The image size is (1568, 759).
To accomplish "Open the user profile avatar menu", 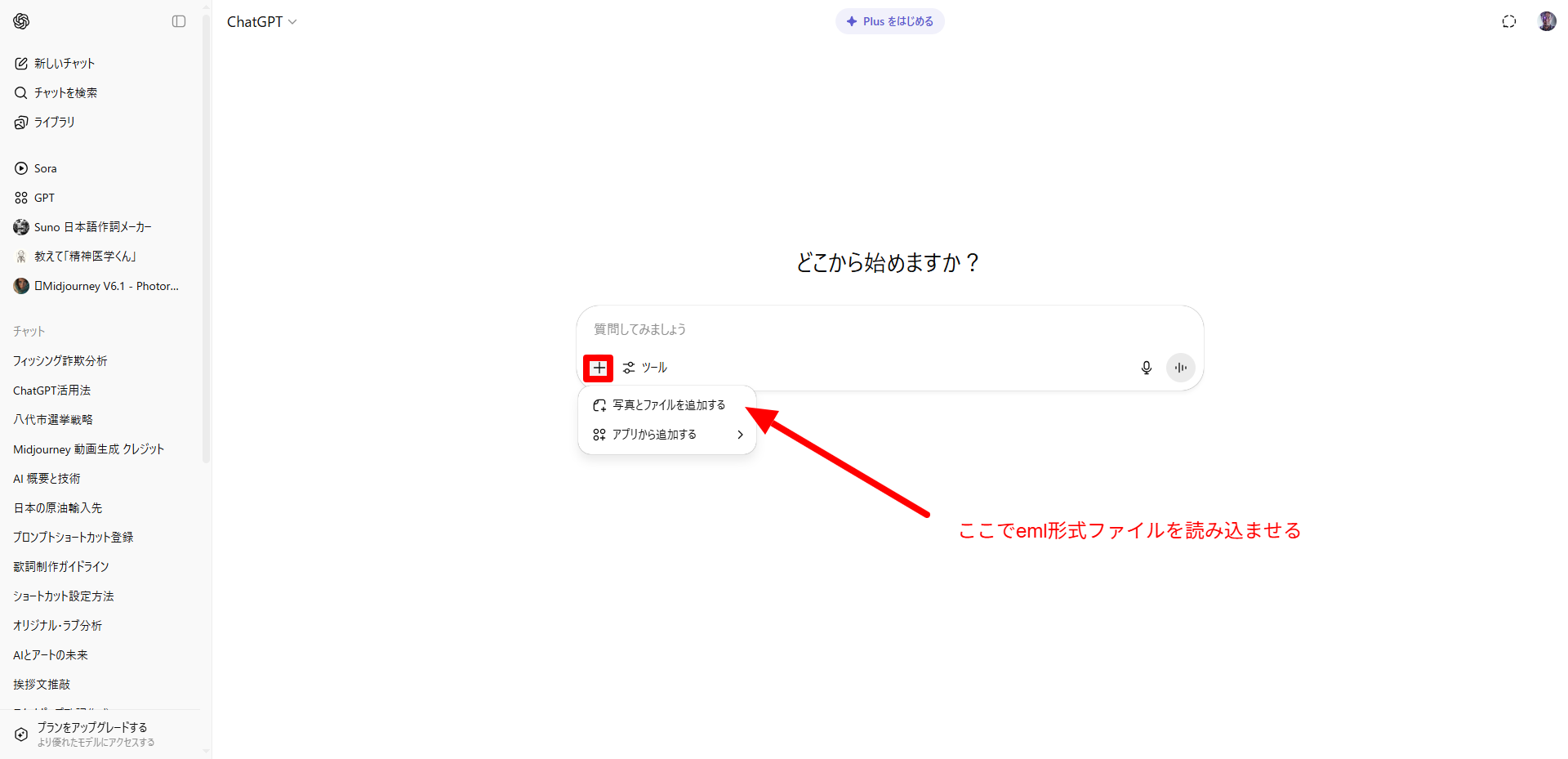I will tap(1546, 21).
